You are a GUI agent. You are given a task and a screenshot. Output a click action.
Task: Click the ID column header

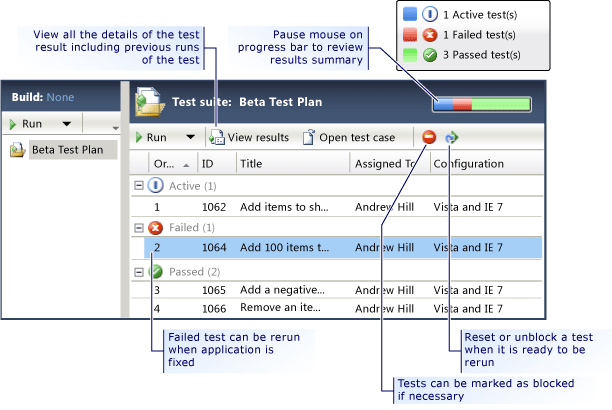217,164
